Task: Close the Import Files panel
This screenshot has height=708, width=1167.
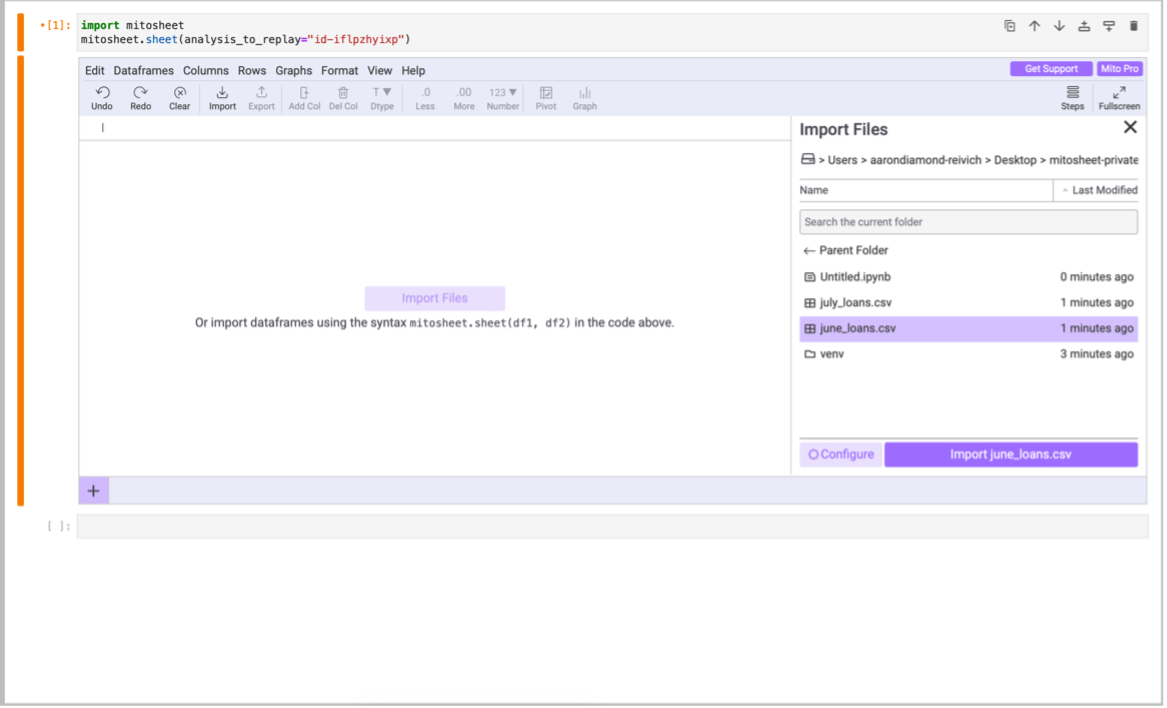Action: pos(1130,128)
